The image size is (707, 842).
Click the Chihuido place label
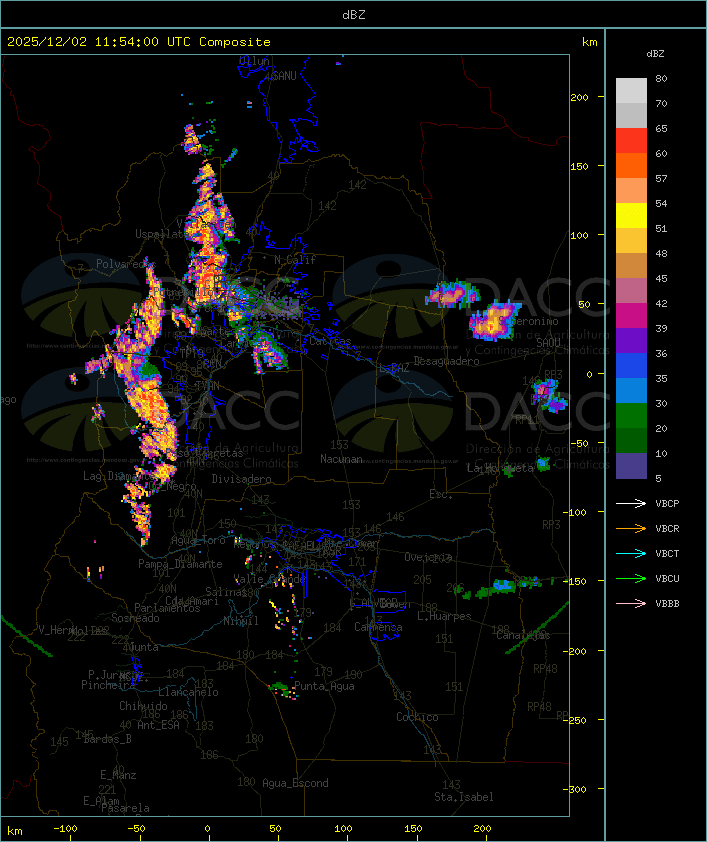pyautogui.click(x=143, y=706)
